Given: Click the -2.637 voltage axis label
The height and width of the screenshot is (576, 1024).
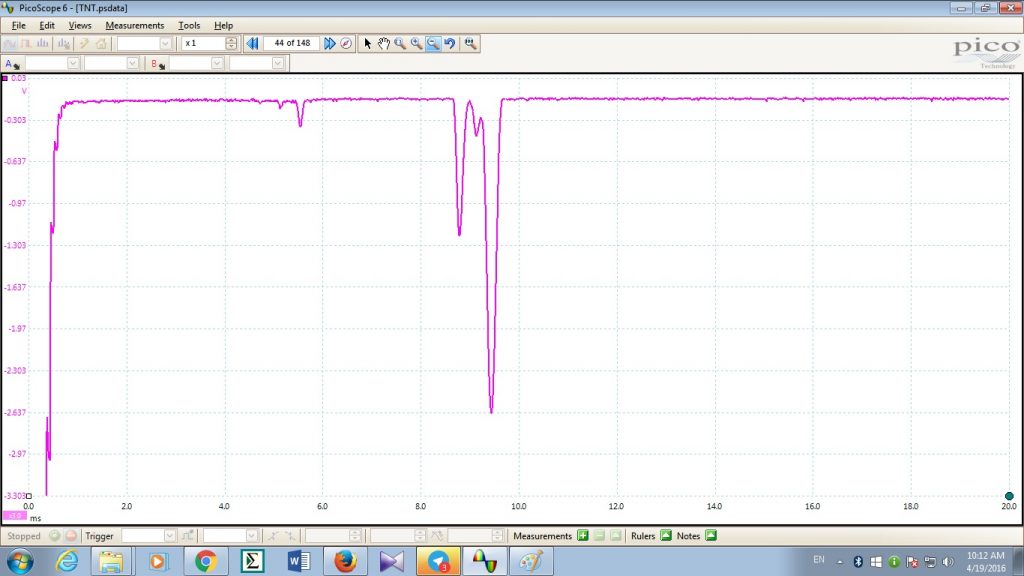Looking at the screenshot, I should coord(14,412).
